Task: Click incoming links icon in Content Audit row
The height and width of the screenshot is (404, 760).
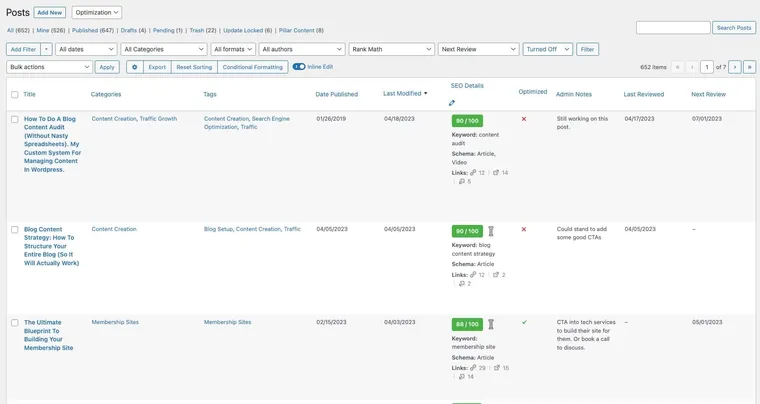Action: (461, 181)
